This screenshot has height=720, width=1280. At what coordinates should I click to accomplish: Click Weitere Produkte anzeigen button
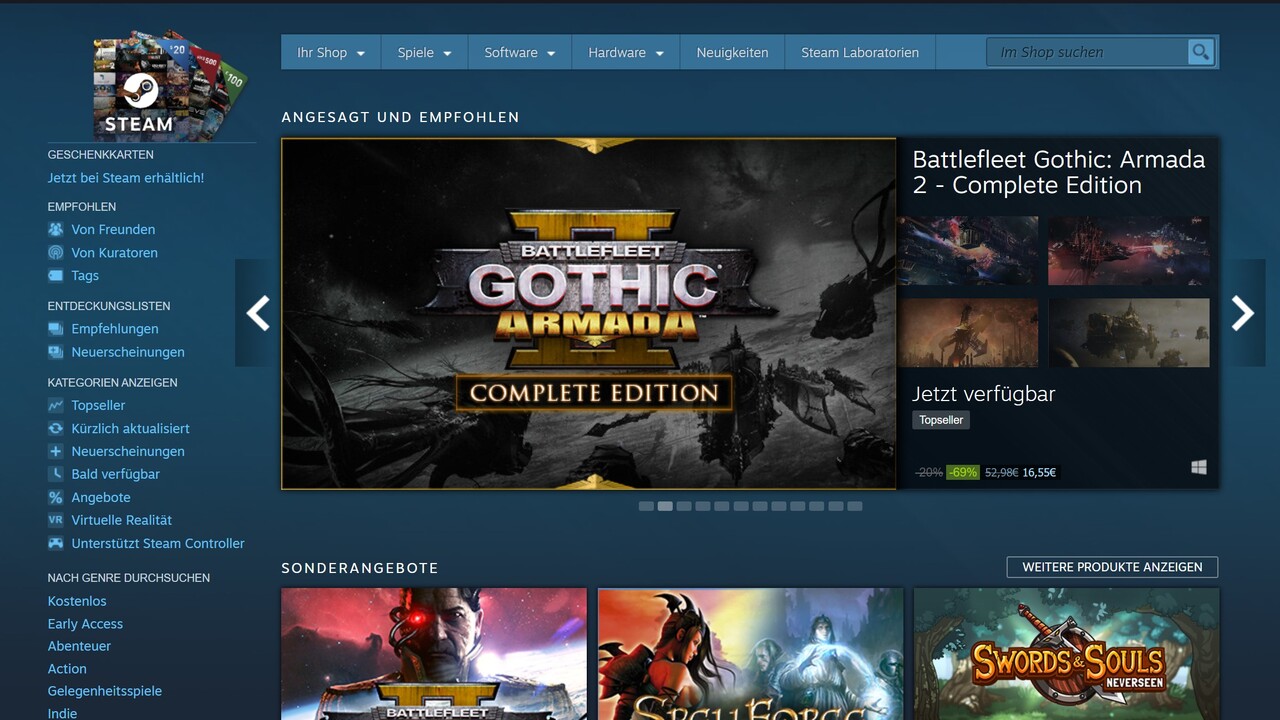[1112, 567]
